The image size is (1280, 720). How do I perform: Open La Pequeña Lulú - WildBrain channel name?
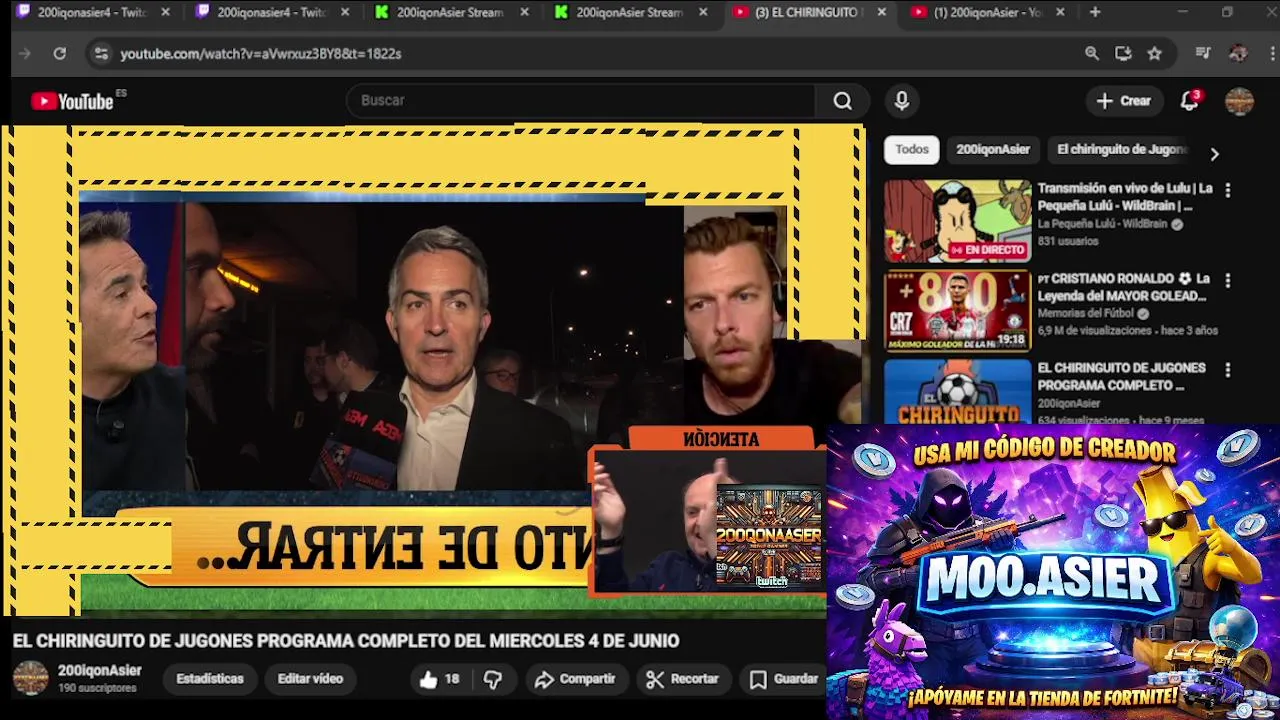point(1102,225)
